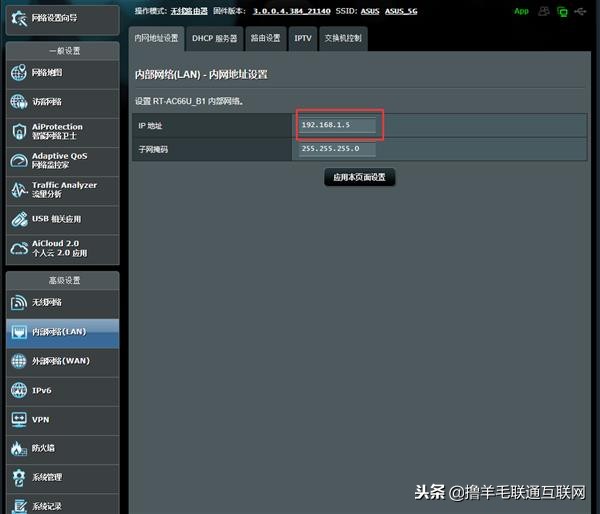This screenshot has width=600, height=514.
Task: Open the USB 相关应用 menu label
Action: [56, 219]
